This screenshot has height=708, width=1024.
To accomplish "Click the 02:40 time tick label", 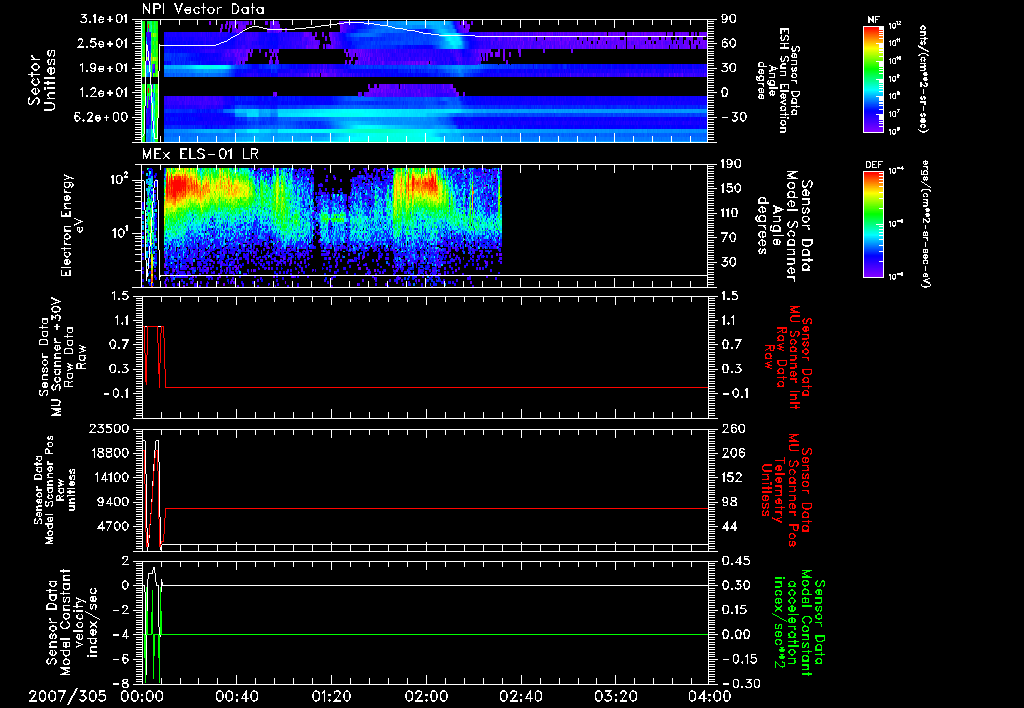I will click(520, 696).
